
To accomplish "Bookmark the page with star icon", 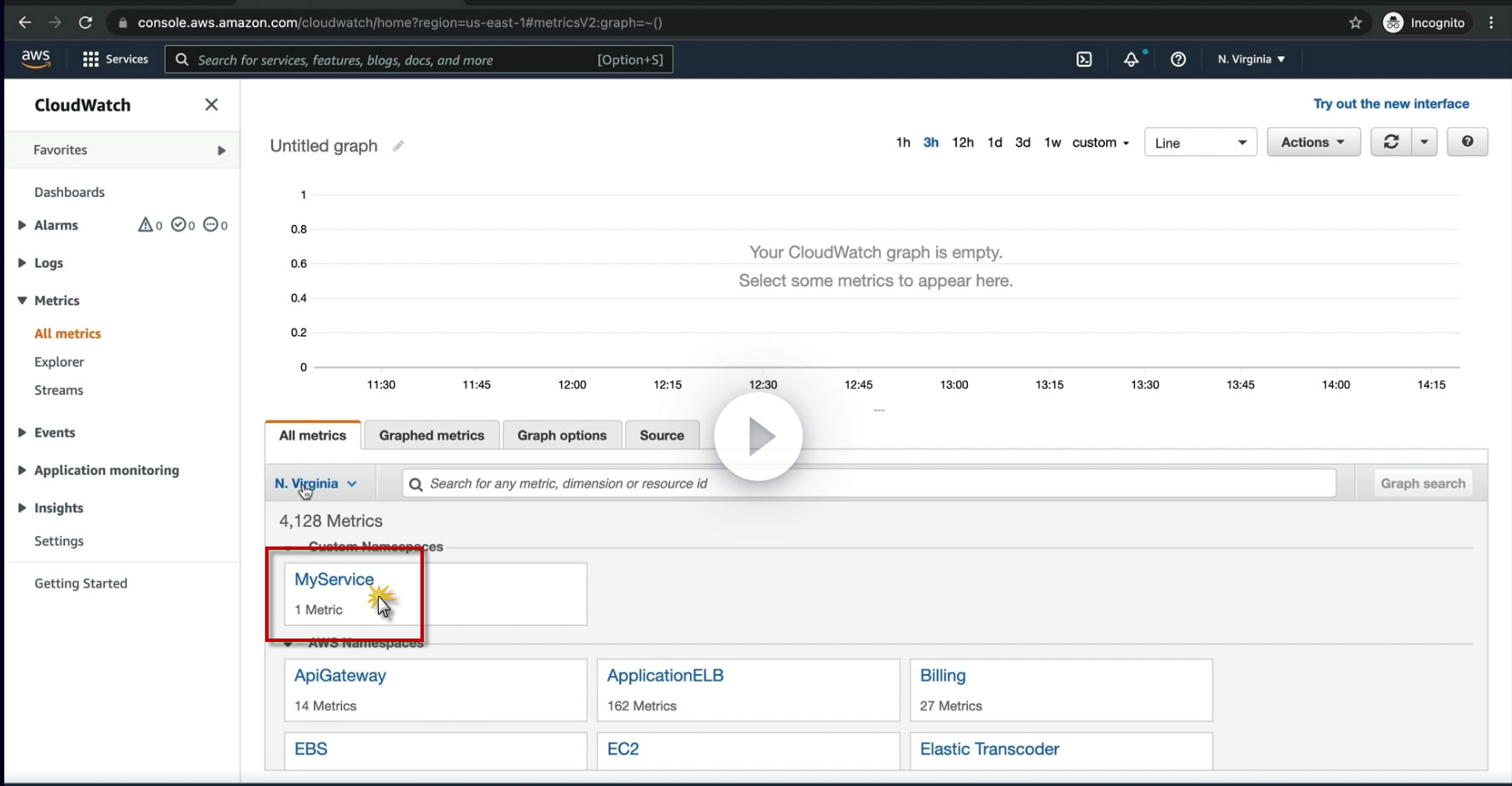I will [1355, 23].
